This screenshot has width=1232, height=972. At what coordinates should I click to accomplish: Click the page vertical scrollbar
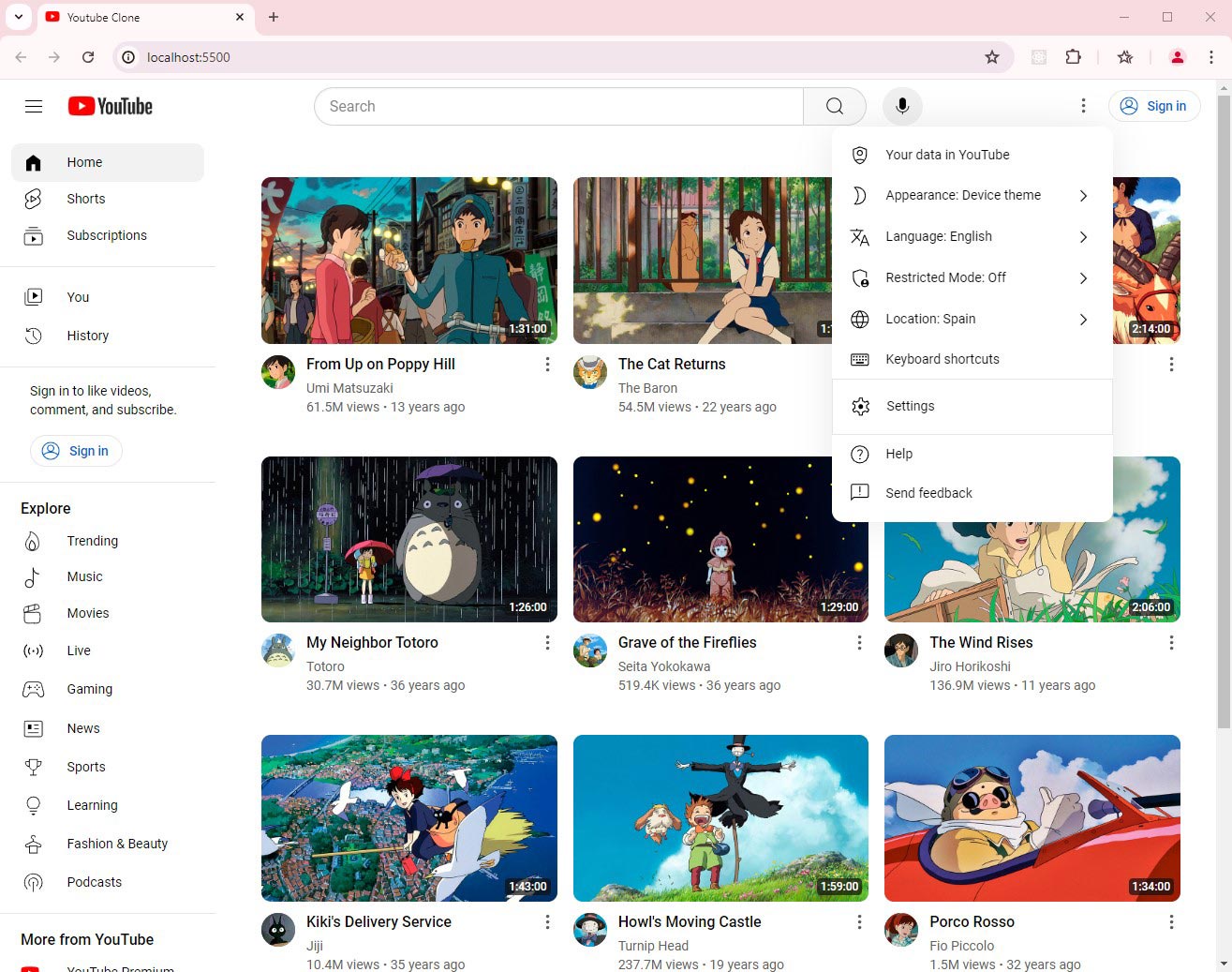pyautogui.click(x=1224, y=412)
